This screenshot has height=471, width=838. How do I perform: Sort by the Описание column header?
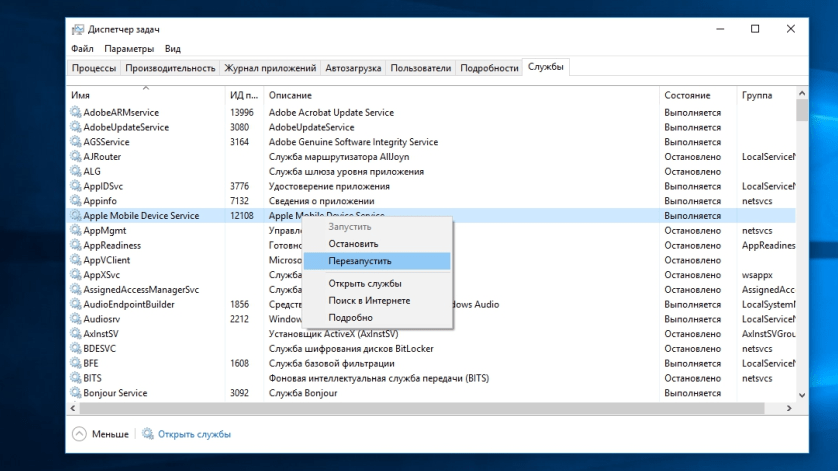[x=290, y=95]
